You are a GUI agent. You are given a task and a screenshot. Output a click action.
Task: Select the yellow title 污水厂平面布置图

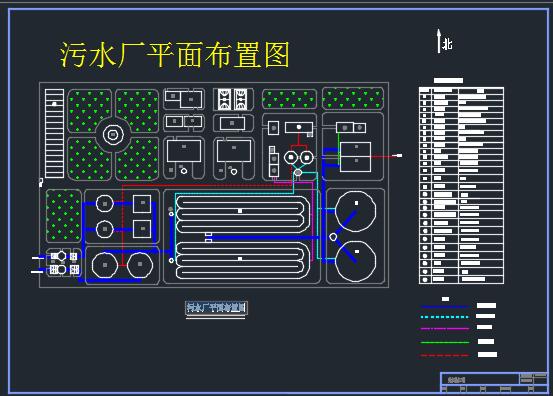coord(175,55)
